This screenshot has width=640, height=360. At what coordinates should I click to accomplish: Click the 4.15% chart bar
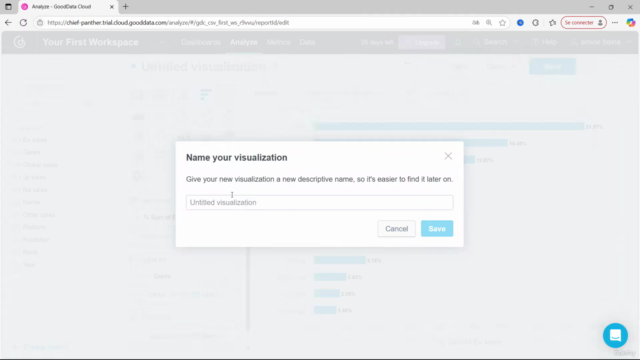pos(339,260)
